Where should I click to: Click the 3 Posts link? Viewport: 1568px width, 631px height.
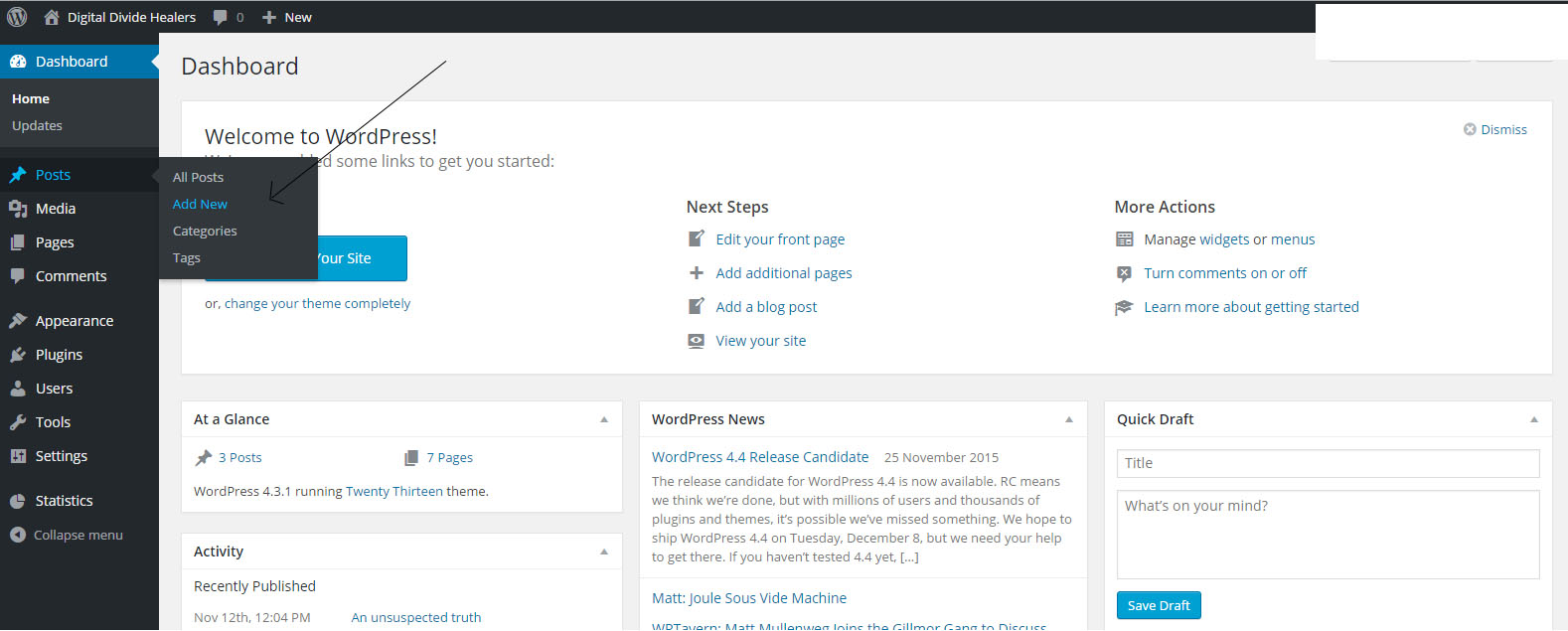240,457
